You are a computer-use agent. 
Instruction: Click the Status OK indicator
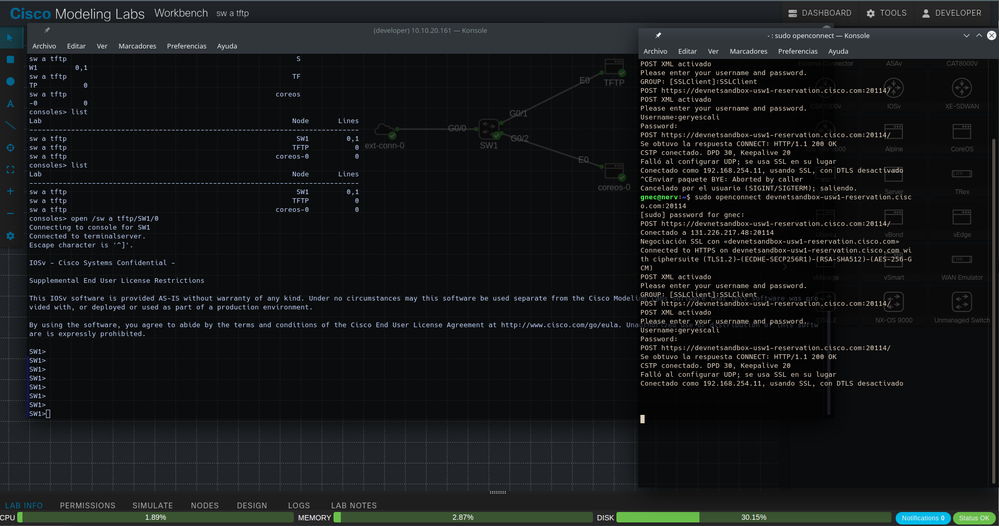tap(974, 518)
